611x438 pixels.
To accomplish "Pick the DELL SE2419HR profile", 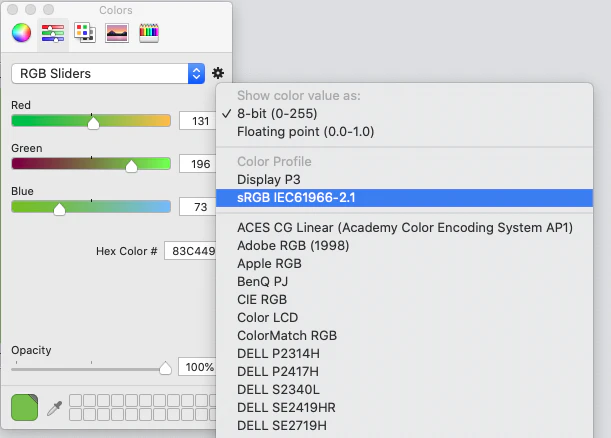I will click(x=404, y=407).
